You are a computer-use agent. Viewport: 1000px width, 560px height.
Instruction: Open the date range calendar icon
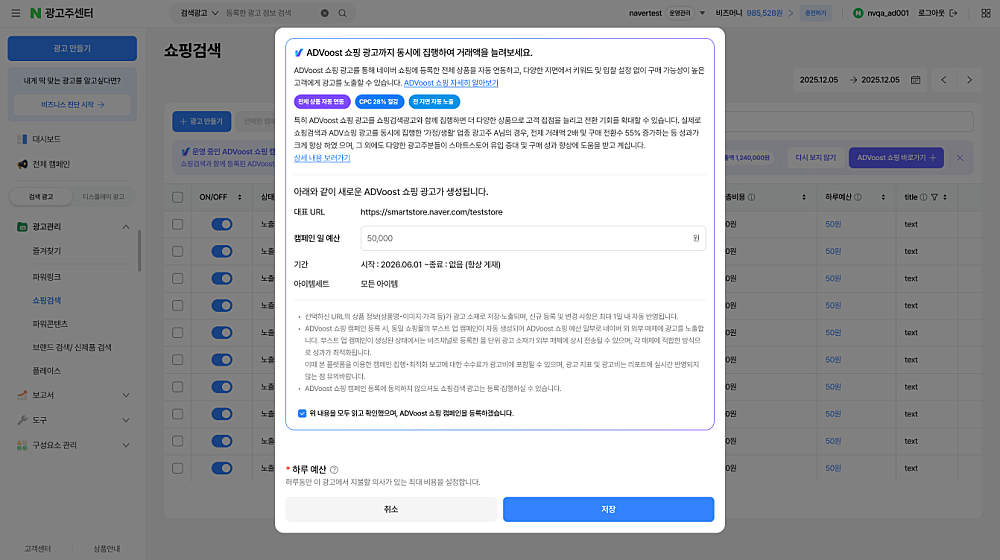click(x=915, y=80)
